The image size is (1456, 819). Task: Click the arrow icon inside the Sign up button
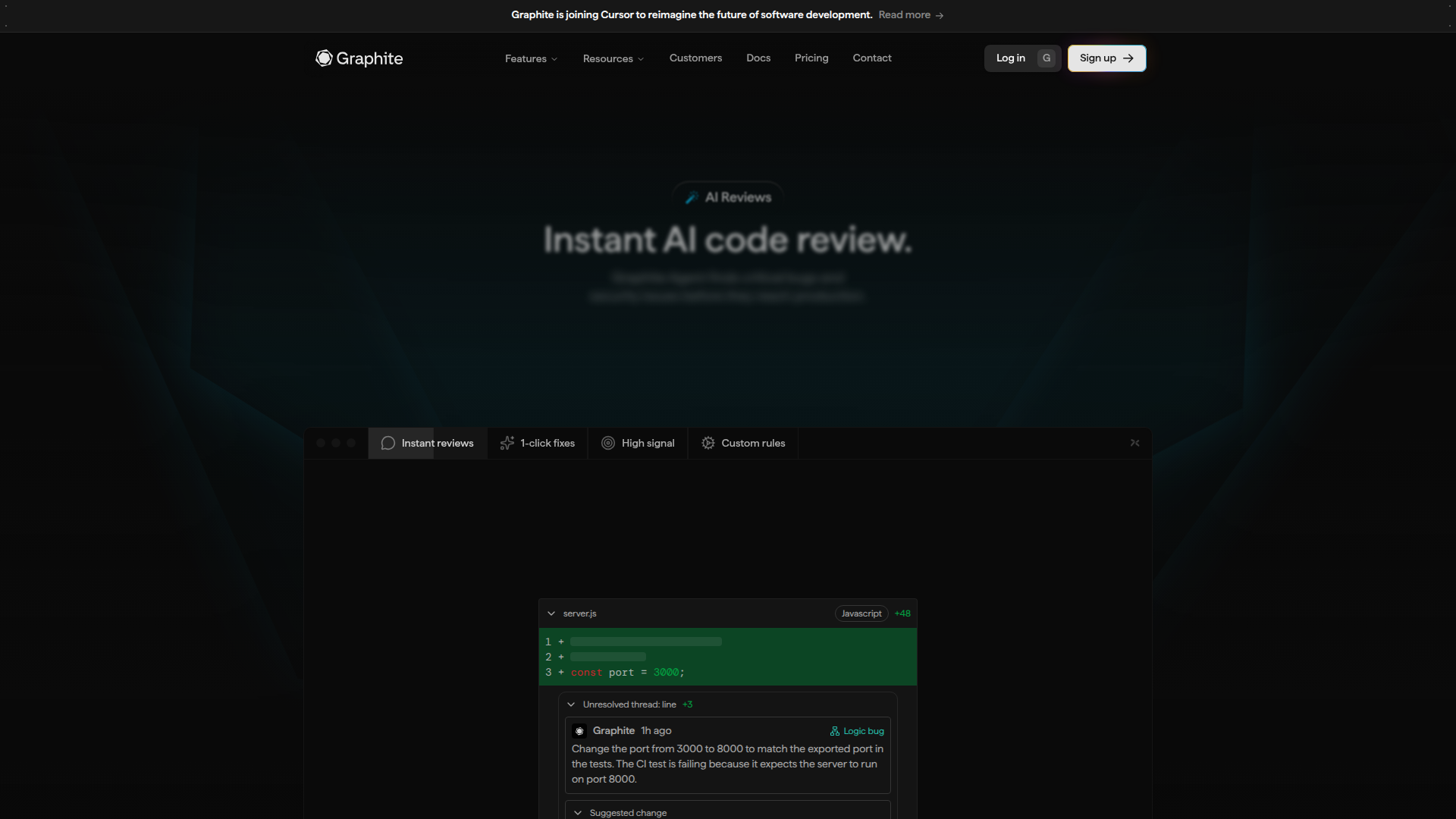click(x=1128, y=58)
